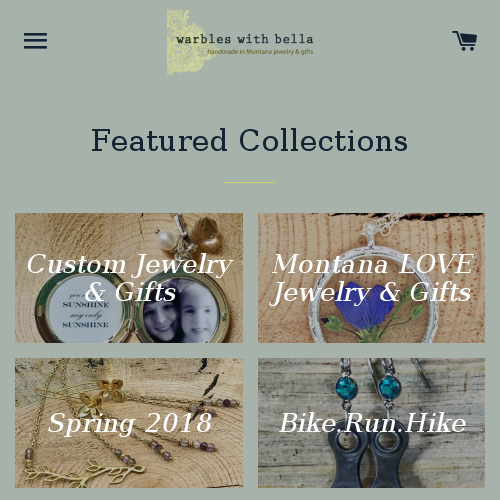Click the left teal gemstone earring
Image resolution: width=500 pixels, height=500 pixels.
[346, 388]
